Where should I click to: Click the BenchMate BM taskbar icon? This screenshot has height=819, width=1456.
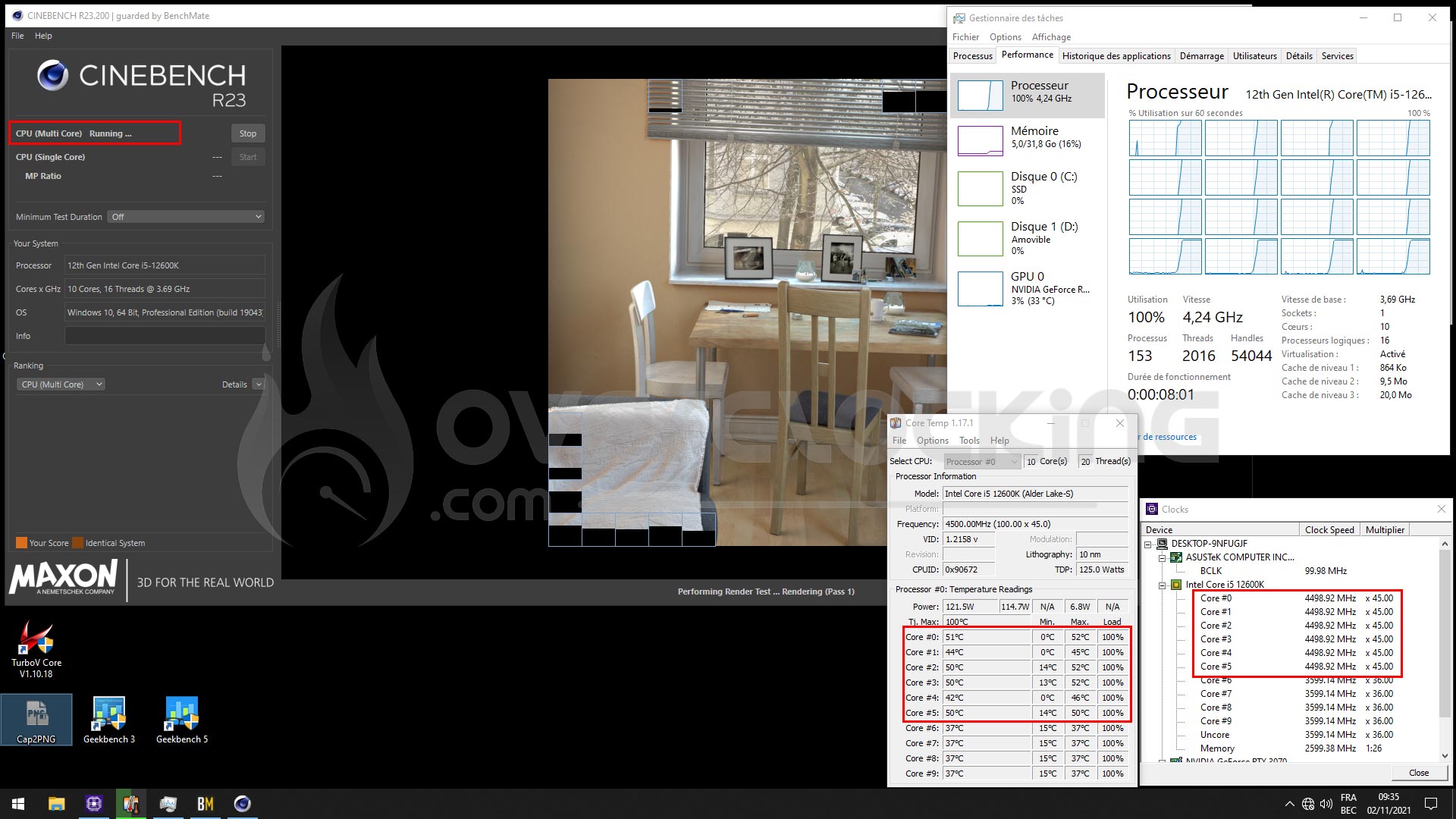tap(206, 804)
